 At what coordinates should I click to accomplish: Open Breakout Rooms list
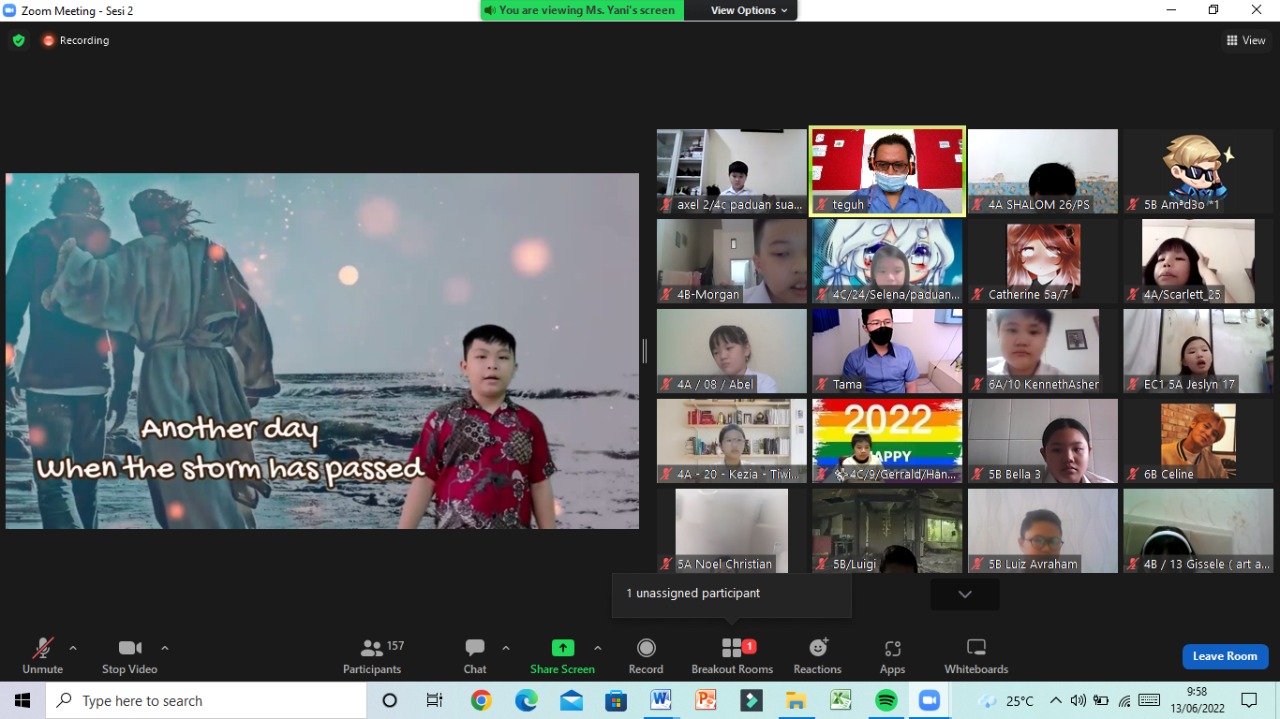pos(732,656)
